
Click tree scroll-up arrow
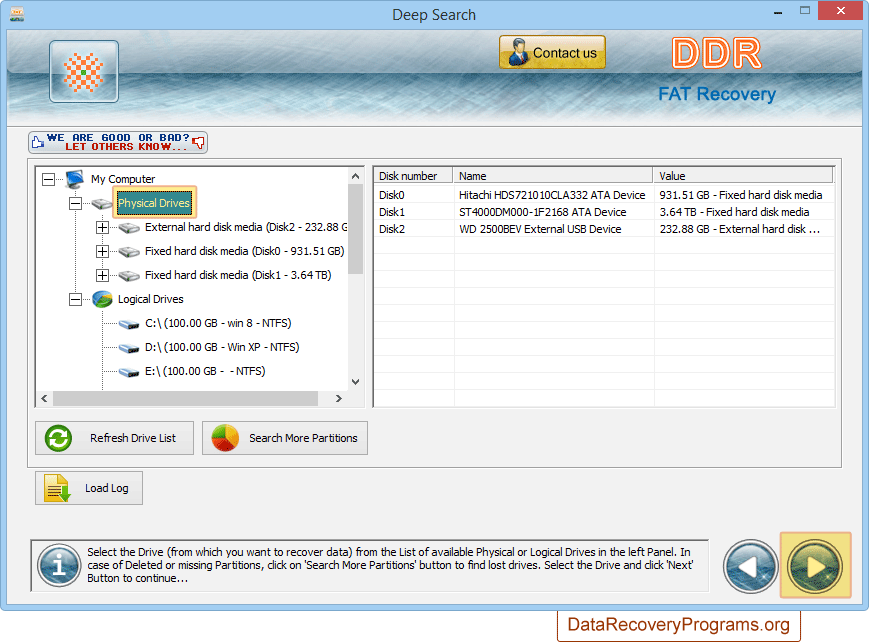point(355,176)
